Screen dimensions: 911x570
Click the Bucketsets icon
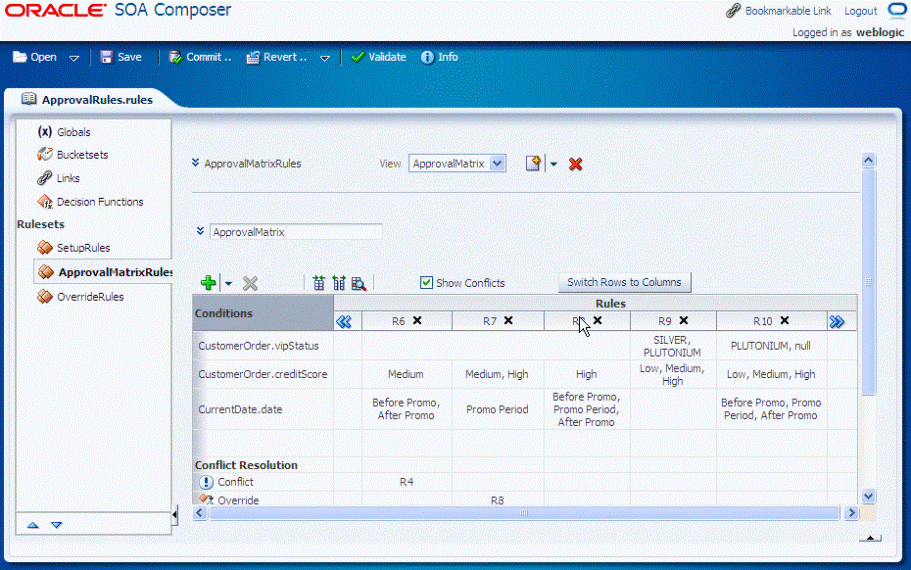(45, 155)
